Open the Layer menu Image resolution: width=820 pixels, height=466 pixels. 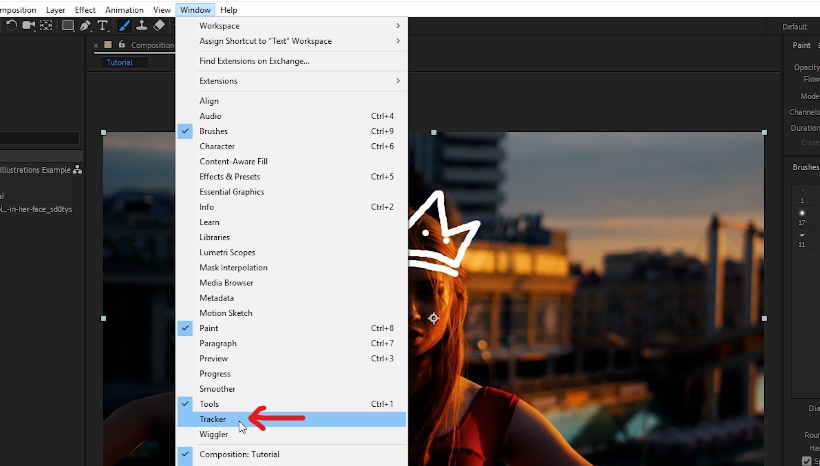55,10
